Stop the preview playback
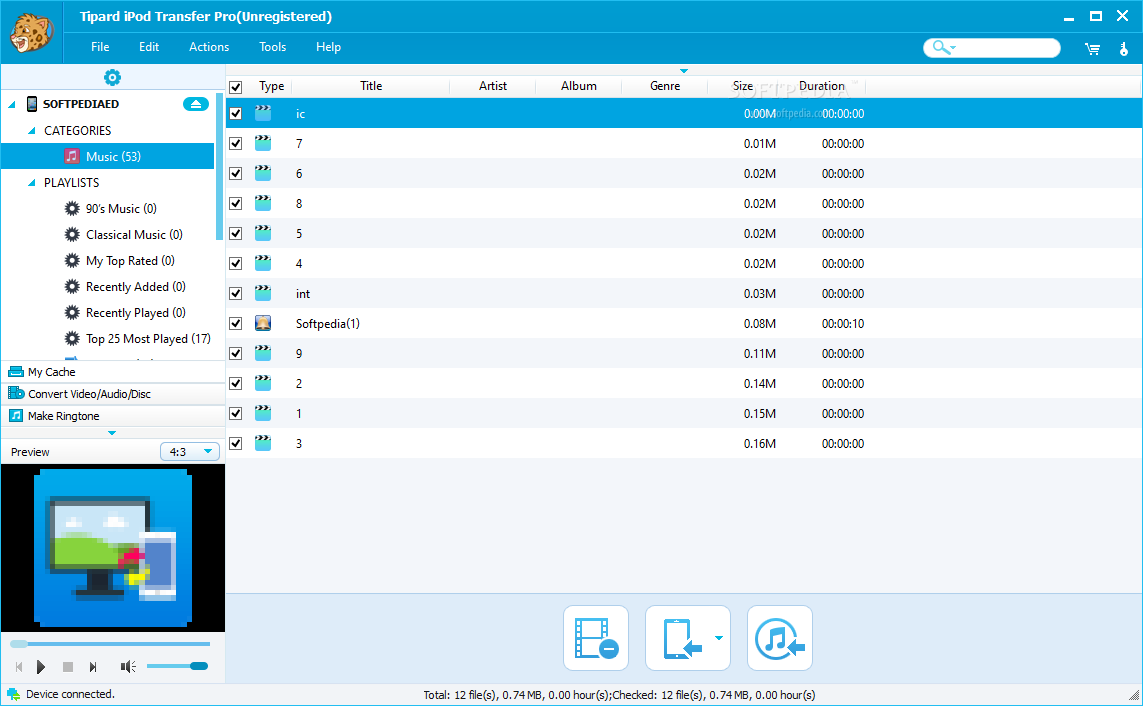 68,667
